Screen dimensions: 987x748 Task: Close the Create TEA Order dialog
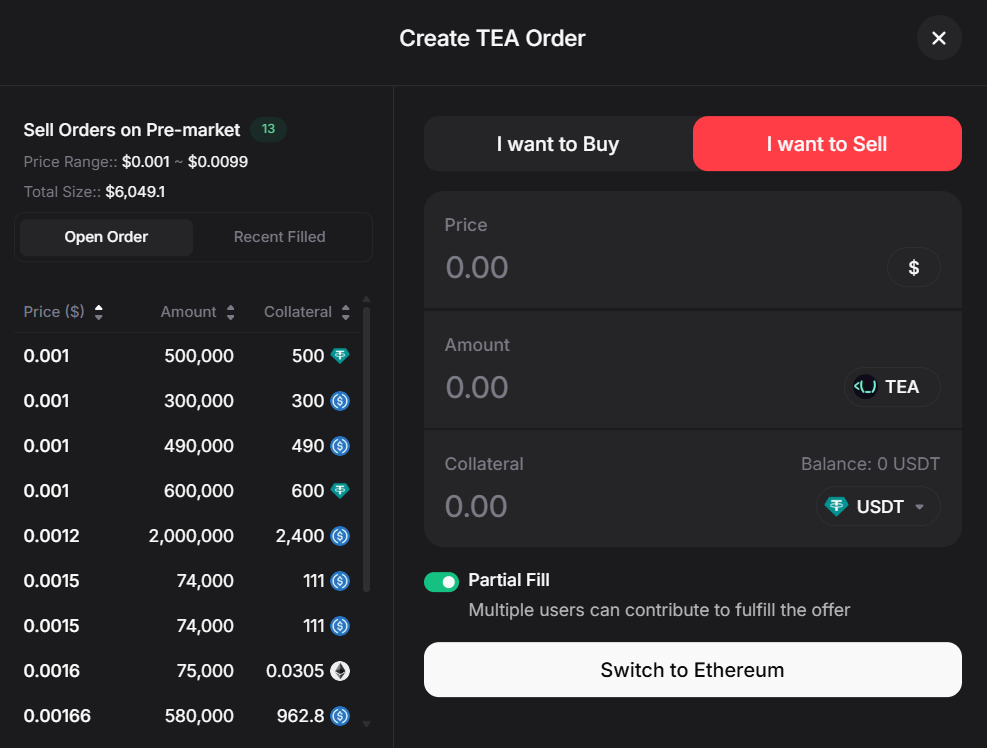pos(938,38)
